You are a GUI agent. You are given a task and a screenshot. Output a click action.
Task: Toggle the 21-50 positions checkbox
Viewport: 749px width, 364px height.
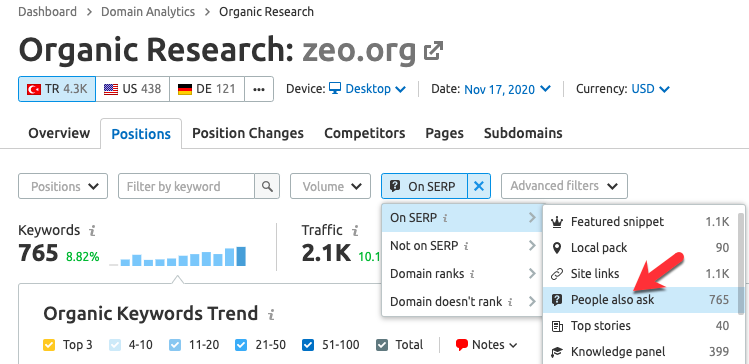click(x=241, y=345)
